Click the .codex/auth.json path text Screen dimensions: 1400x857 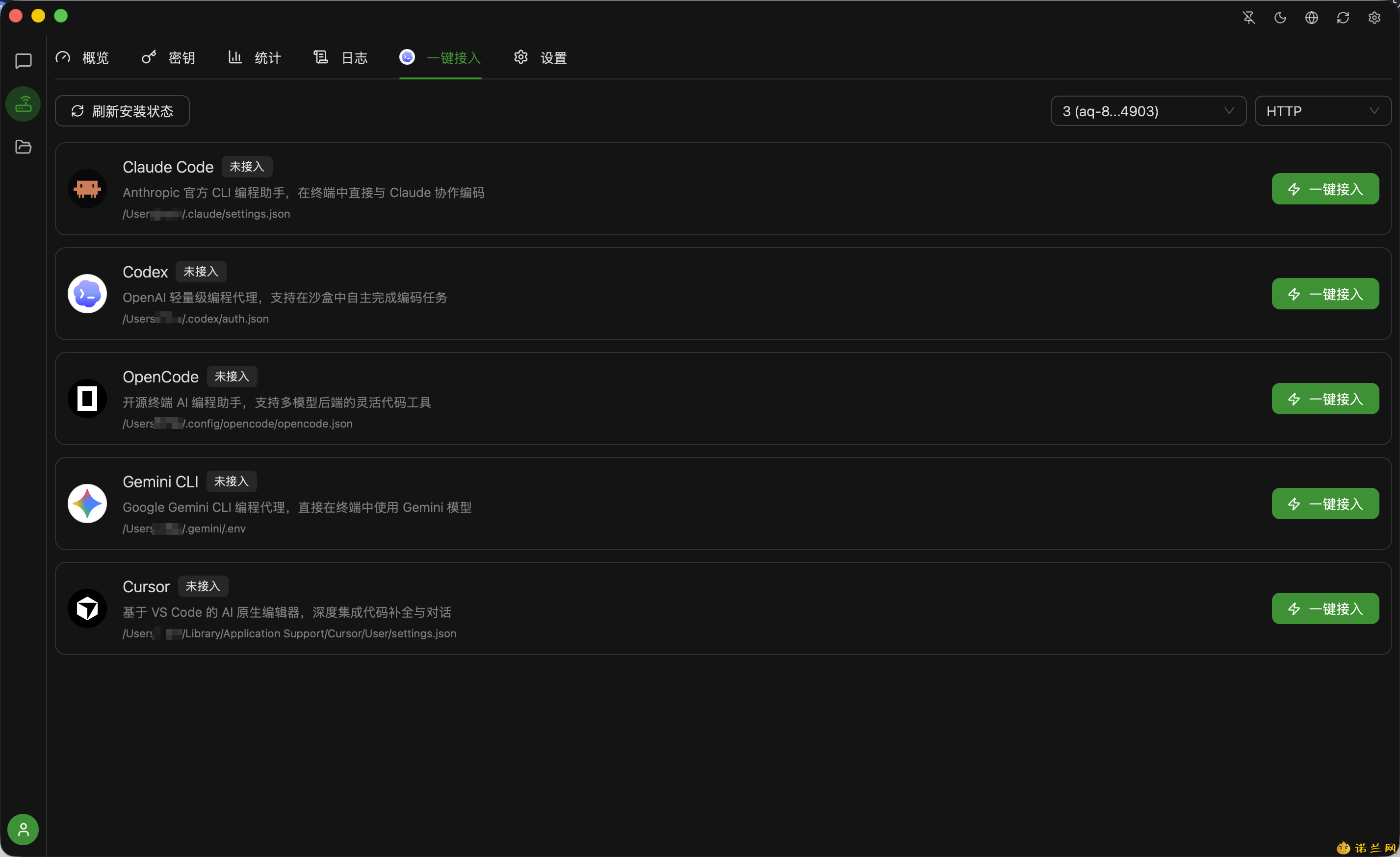(x=195, y=319)
